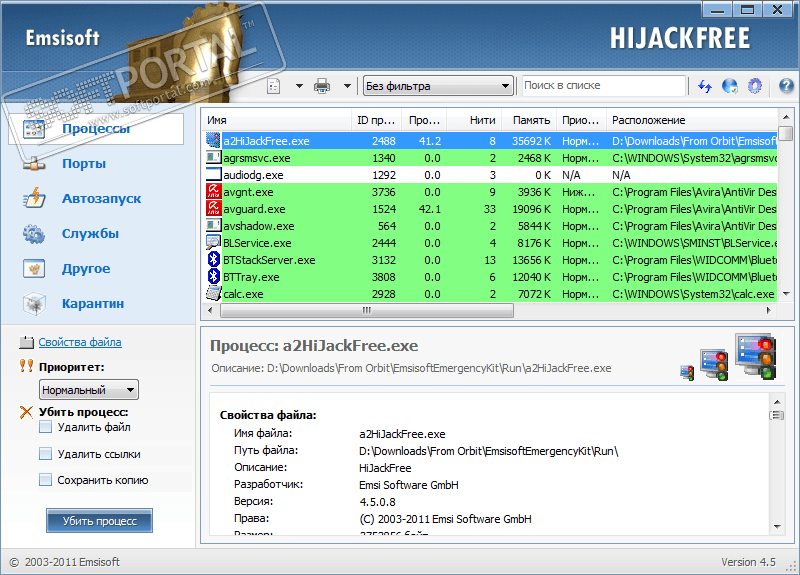The height and width of the screenshot is (575, 800).
Task: Select the BLService.exe process row
Action: (491, 243)
